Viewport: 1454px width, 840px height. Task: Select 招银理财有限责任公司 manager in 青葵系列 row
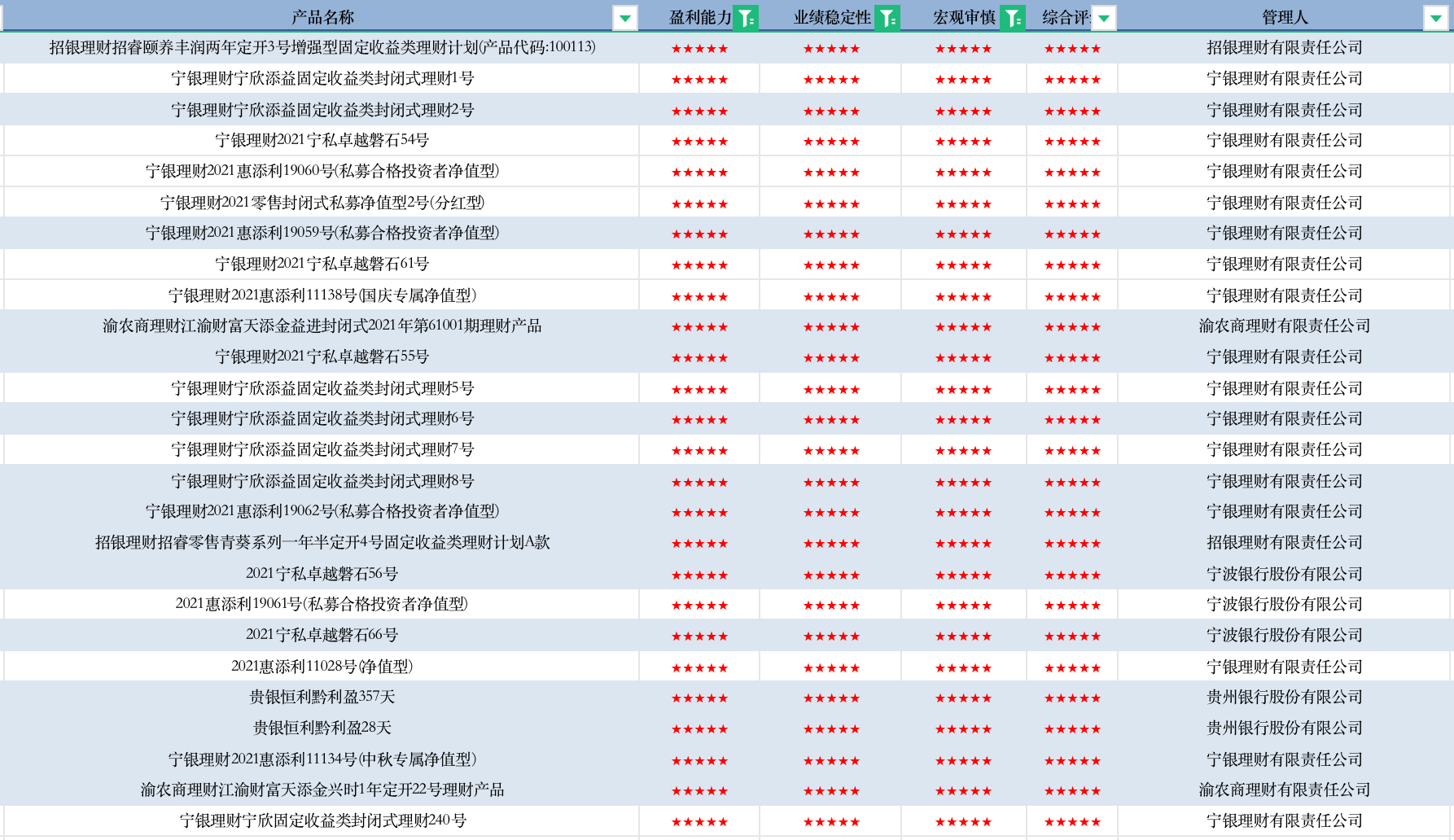click(x=1284, y=542)
